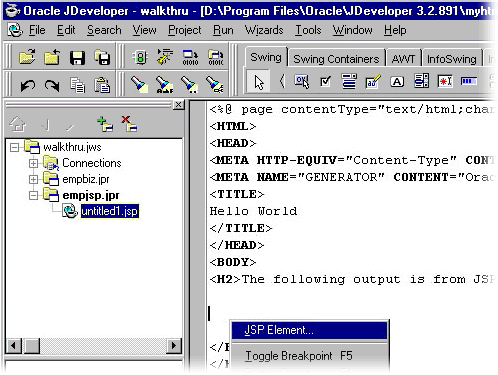Expand the Connections node
The image size is (498, 375).
[33, 163]
